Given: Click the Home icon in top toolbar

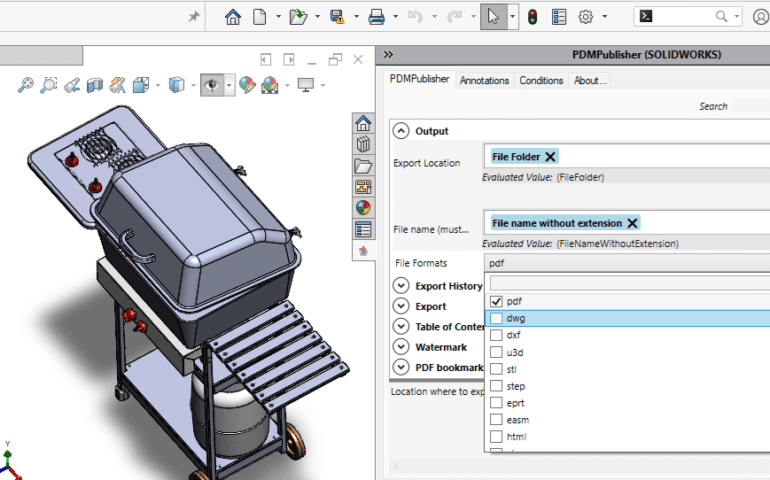Looking at the screenshot, I should point(233,17).
